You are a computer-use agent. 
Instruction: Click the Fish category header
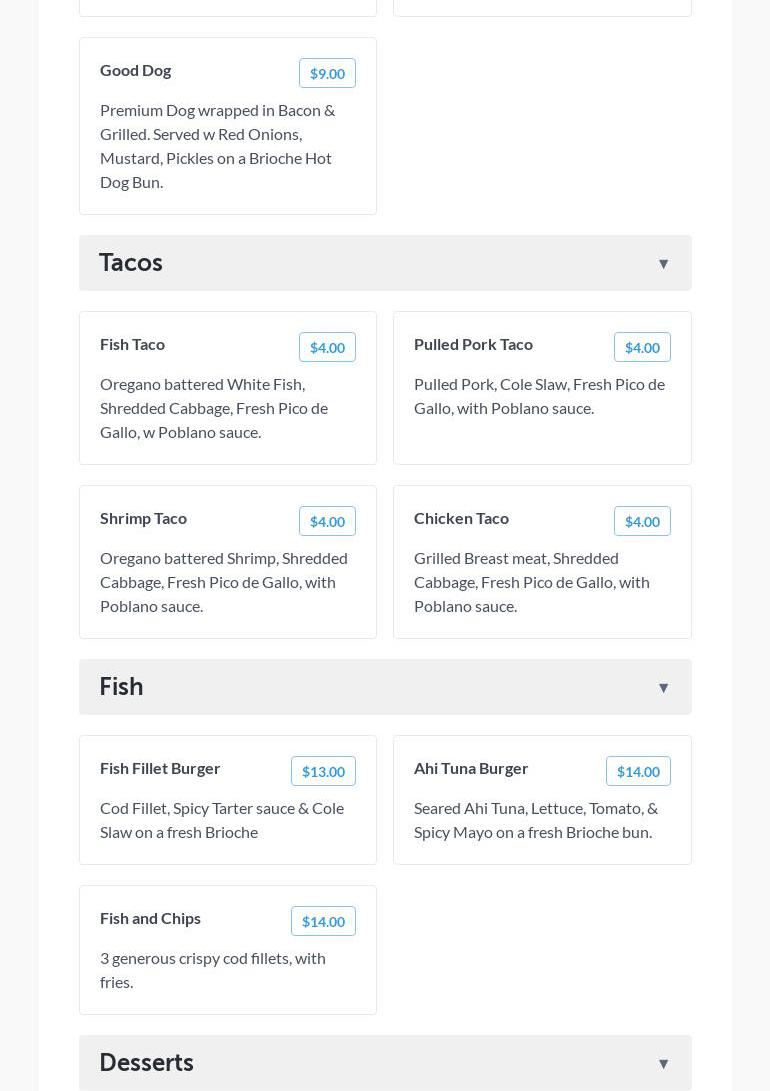[x=121, y=686]
